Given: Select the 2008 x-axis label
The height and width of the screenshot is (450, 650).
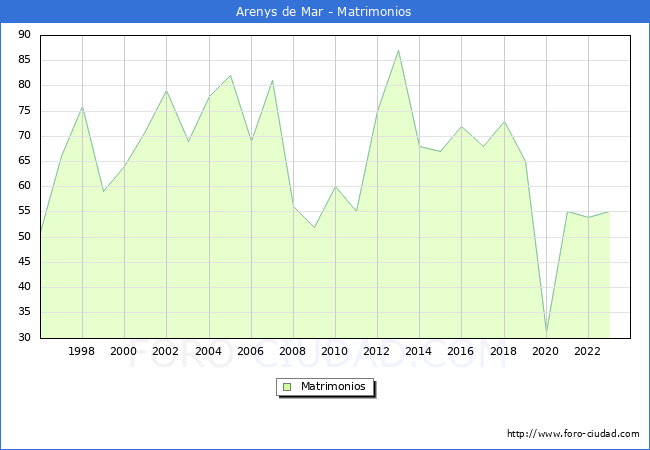Looking at the screenshot, I should point(293,351).
